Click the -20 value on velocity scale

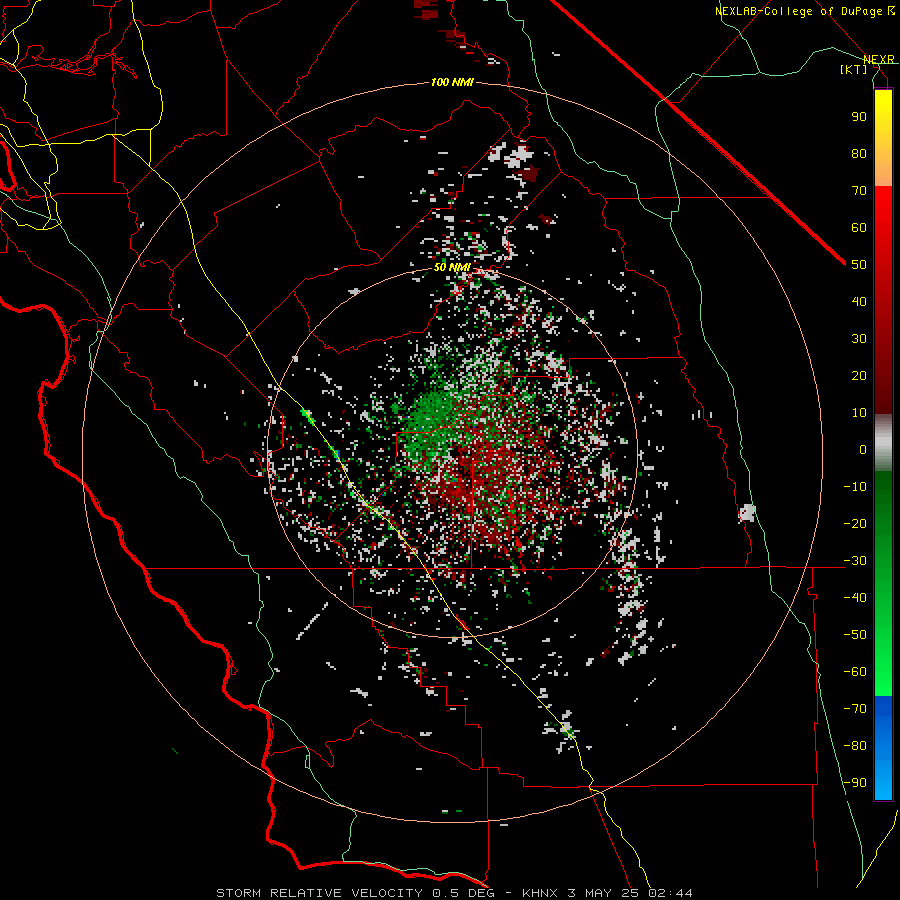(x=855, y=523)
